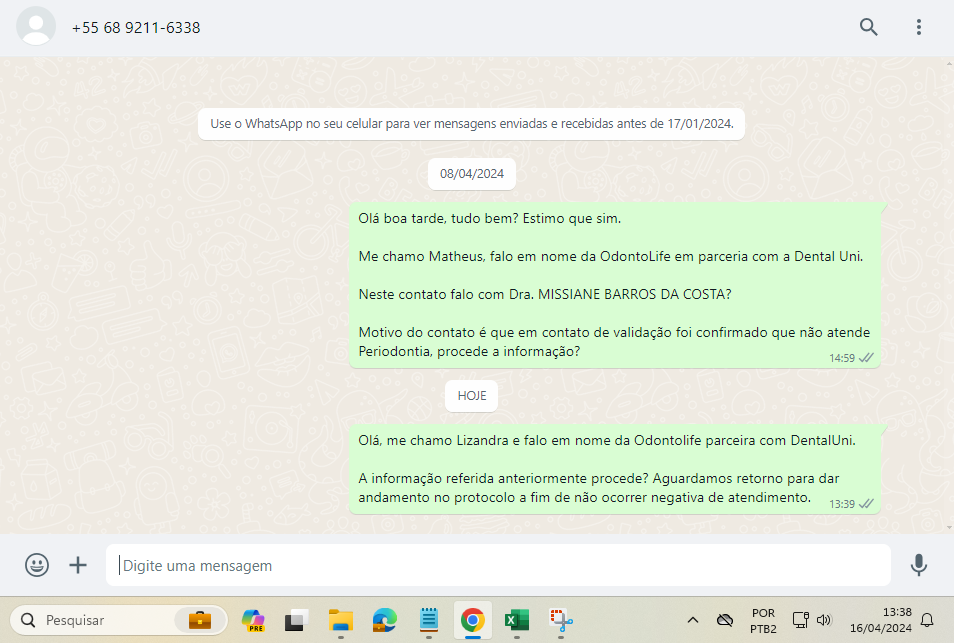Open Microsoft Edge from taskbar
Viewport: 954px width, 643px height.
[x=385, y=620]
